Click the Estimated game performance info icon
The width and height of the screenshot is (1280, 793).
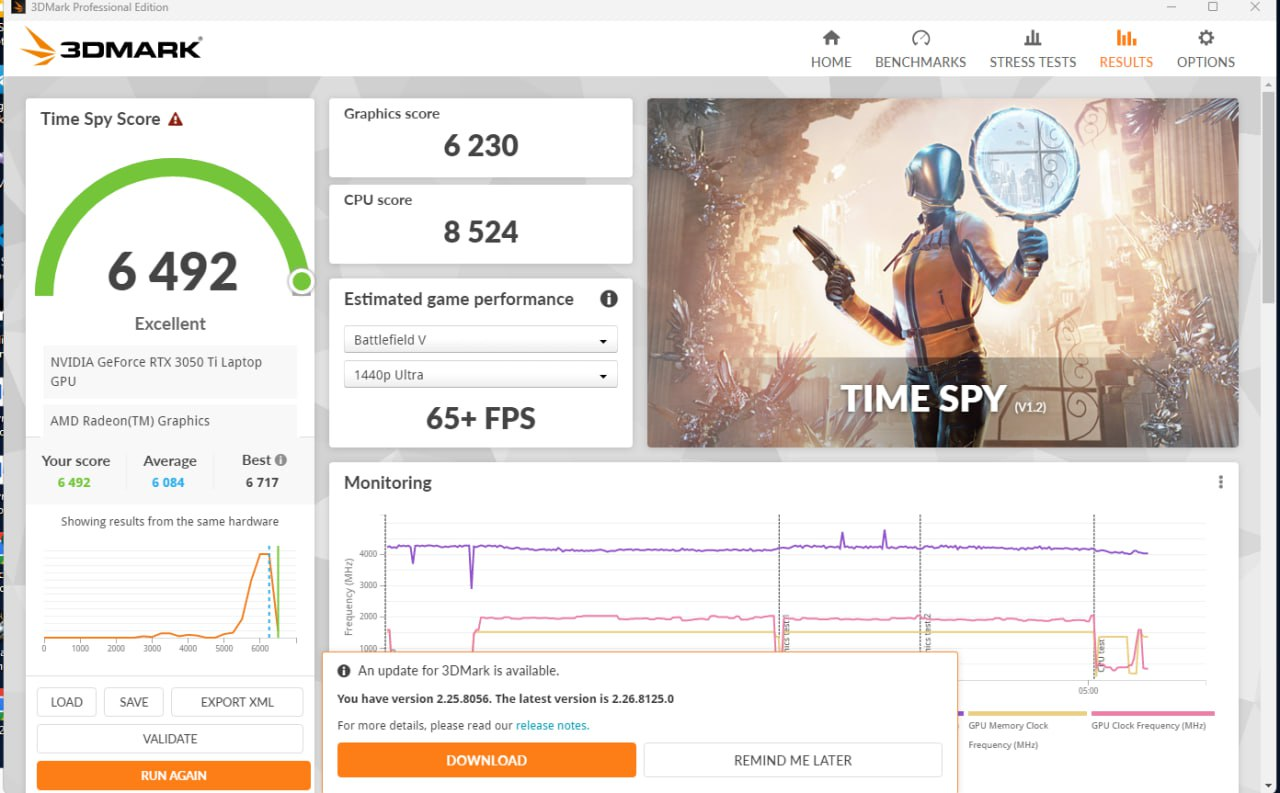(608, 299)
